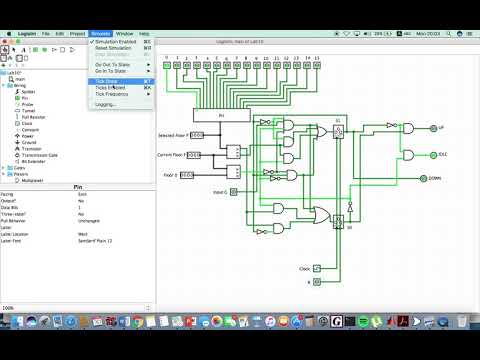Screen dimensions: 480x360
Task: Click Splitter in the Wiring library
Action: point(28,92)
